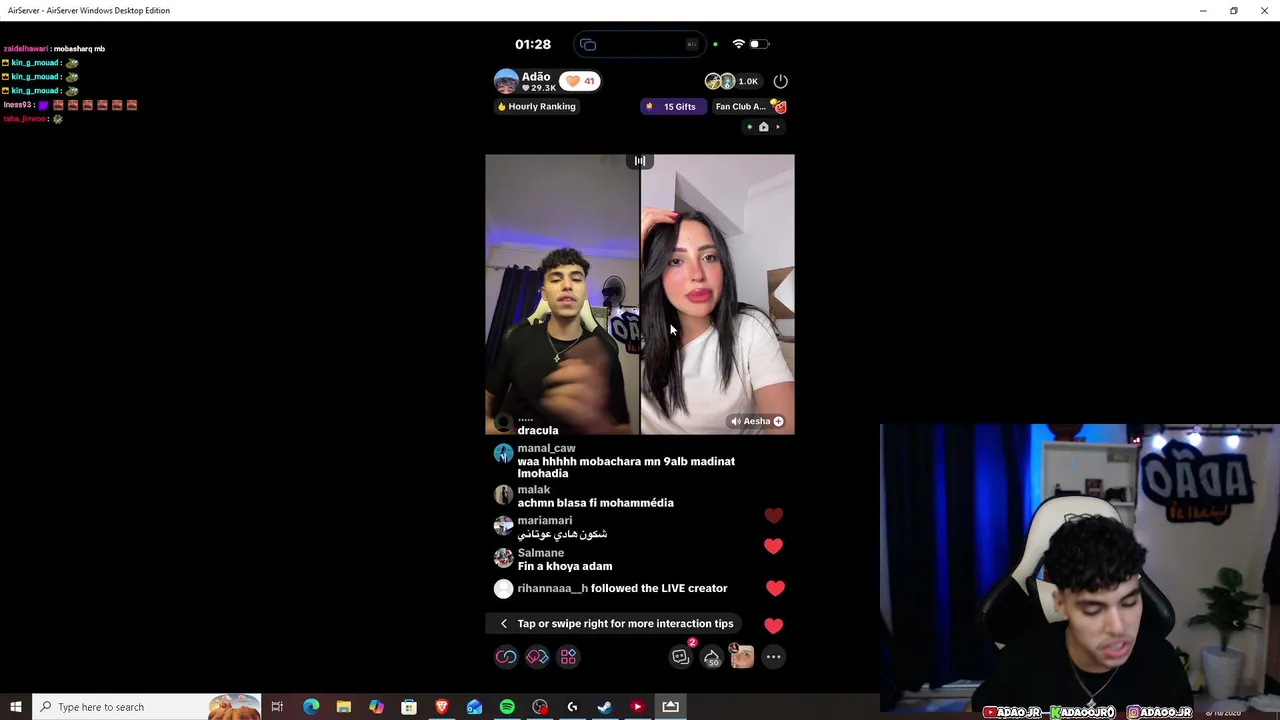The height and width of the screenshot is (720, 1280).
Task: Select the AirServer taskbar icon
Action: (x=670, y=707)
